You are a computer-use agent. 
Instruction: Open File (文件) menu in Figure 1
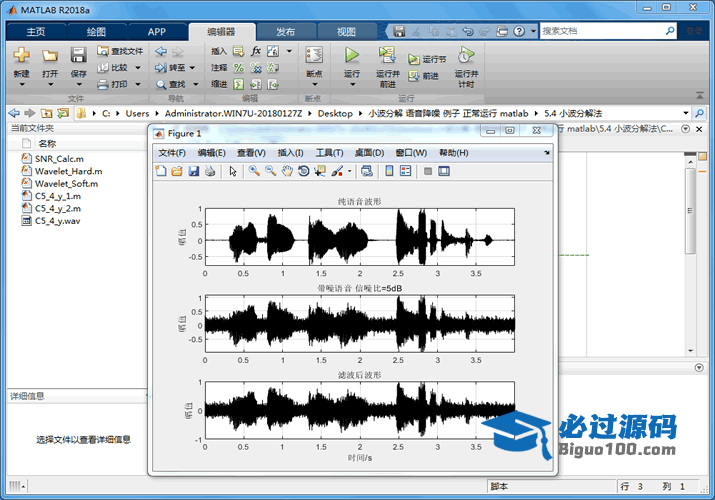tap(172, 153)
